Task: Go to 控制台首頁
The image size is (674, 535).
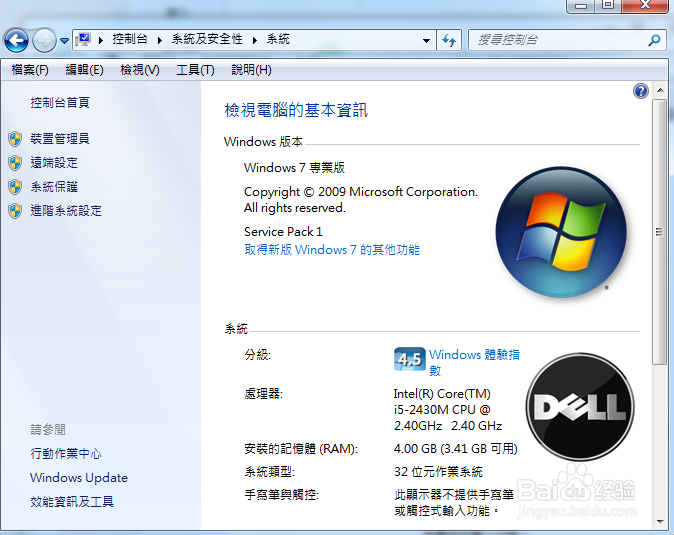Action: 60,103
